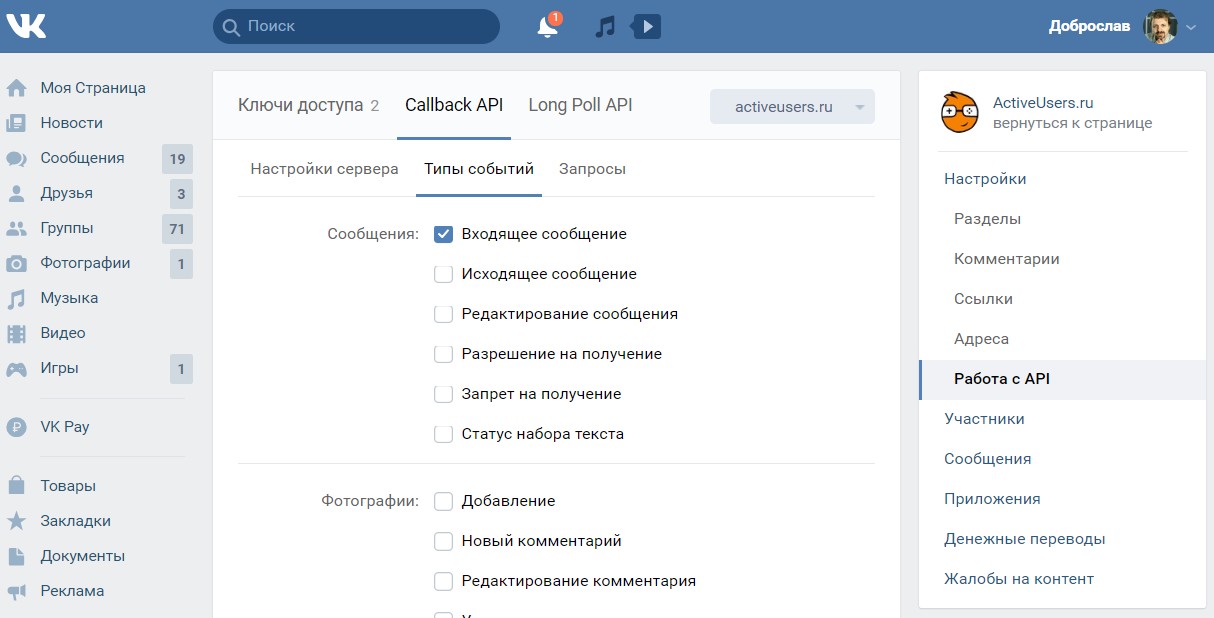Open Настройки in the right menu

coord(985,179)
